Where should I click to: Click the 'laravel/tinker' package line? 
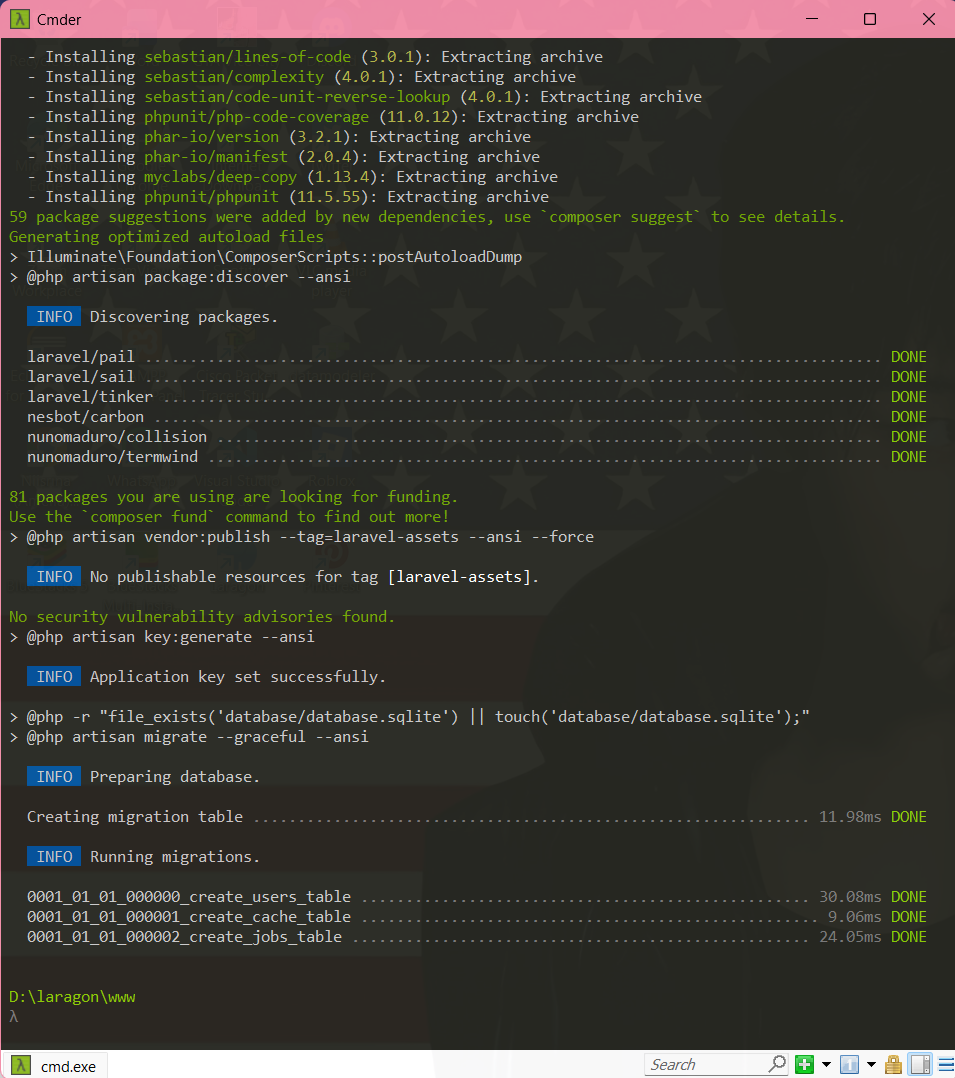point(476,397)
